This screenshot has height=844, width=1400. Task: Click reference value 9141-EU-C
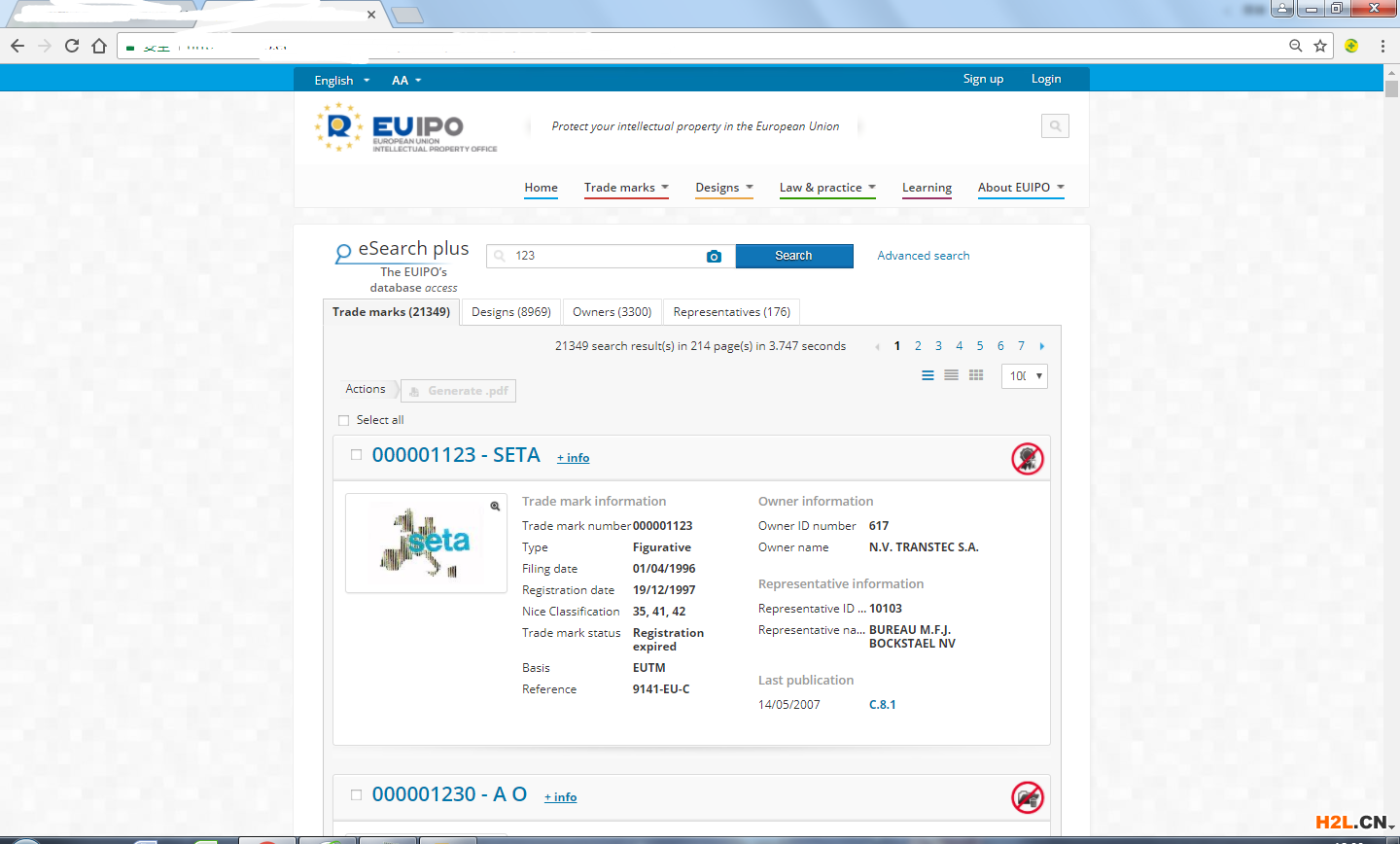pos(661,689)
